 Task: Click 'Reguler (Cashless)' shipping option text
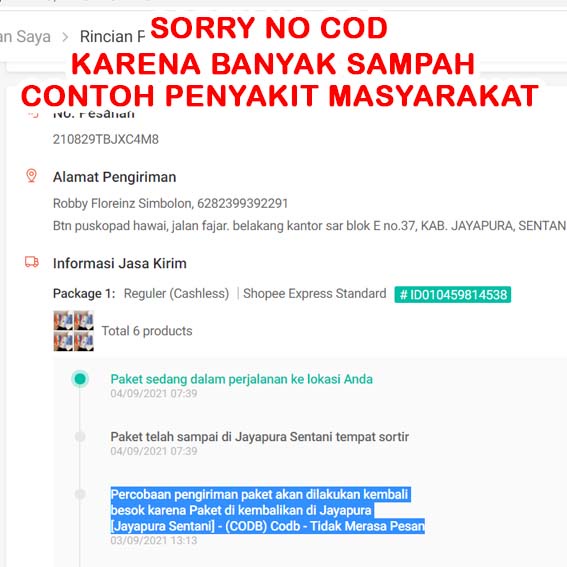coord(176,294)
